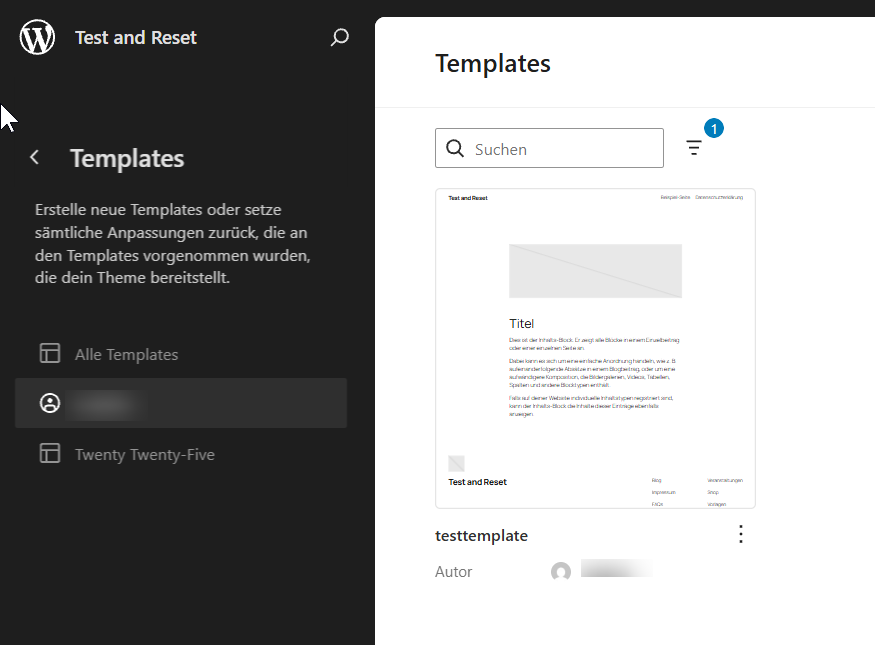875x645 pixels.
Task: Go back using the left chevron
Action: 35,158
